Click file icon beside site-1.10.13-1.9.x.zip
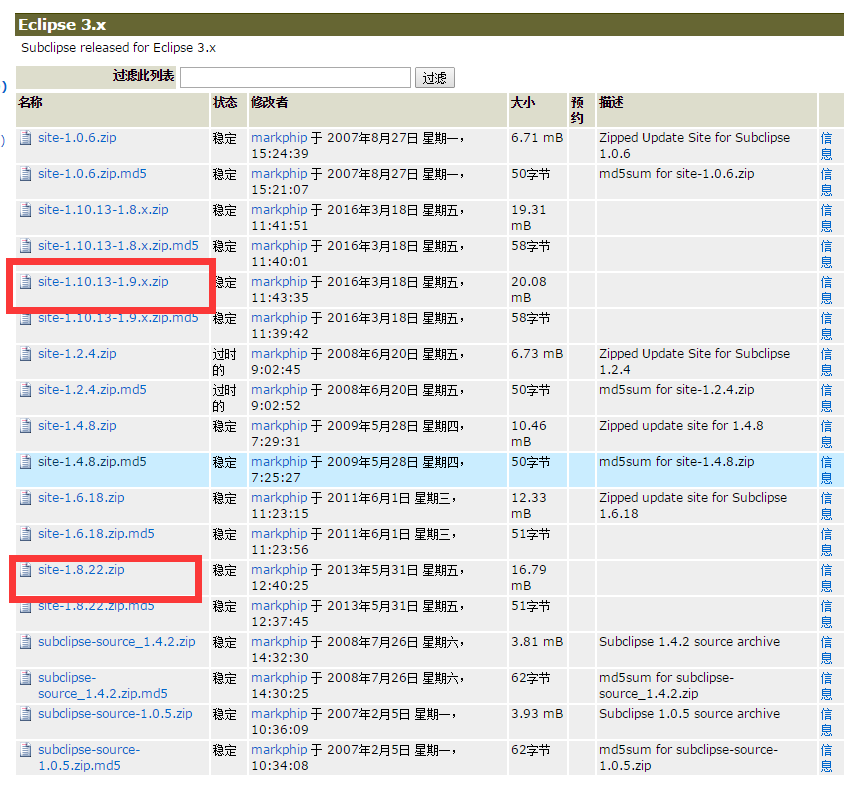Screen dimensions: 844x796 click(x=25, y=281)
